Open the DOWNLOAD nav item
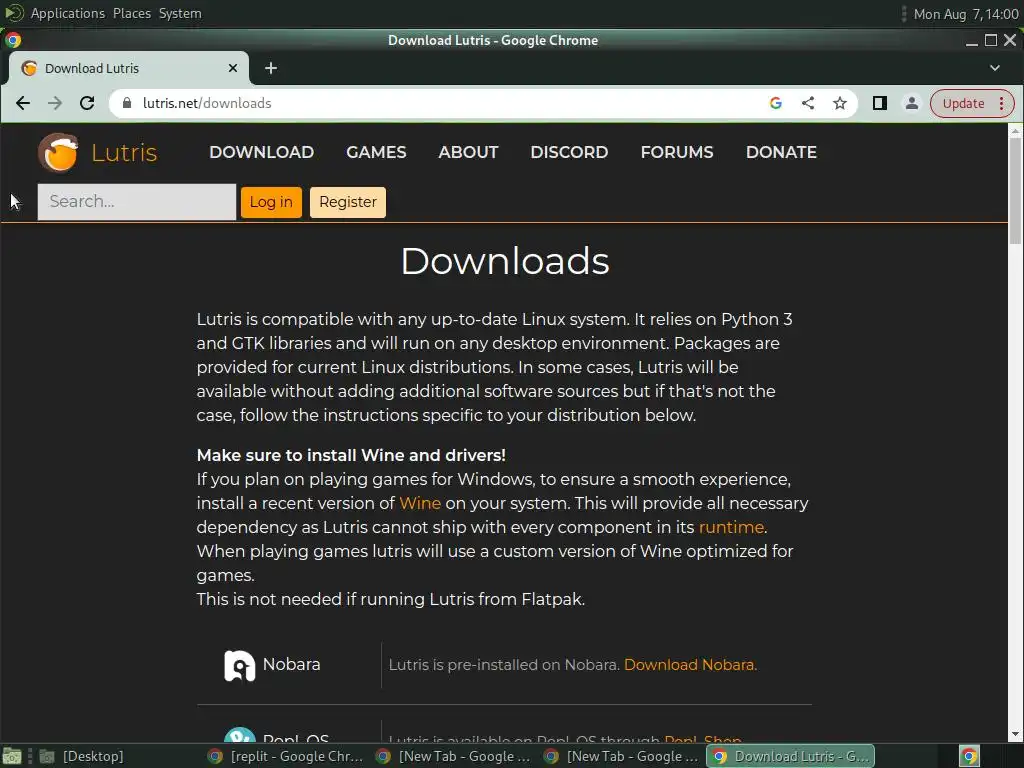The height and width of the screenshot is (768, 1024). [261, 152]
